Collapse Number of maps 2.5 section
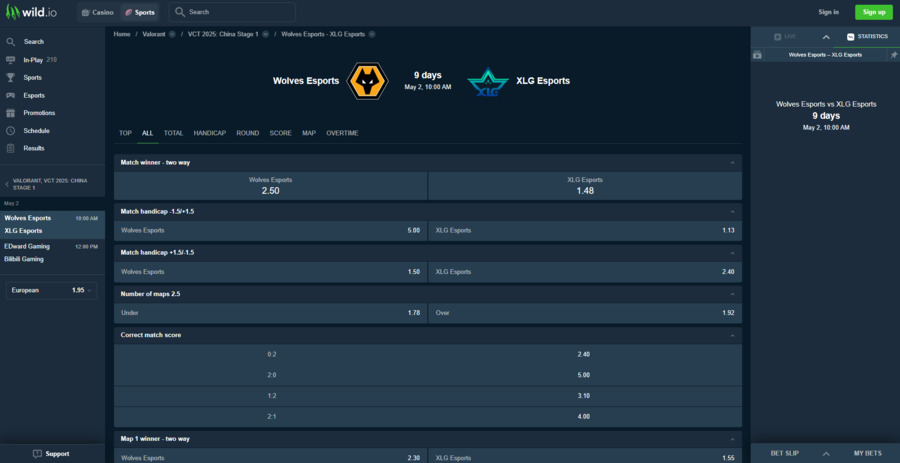This screenshot has width=900, height=463. click(732, 294)
